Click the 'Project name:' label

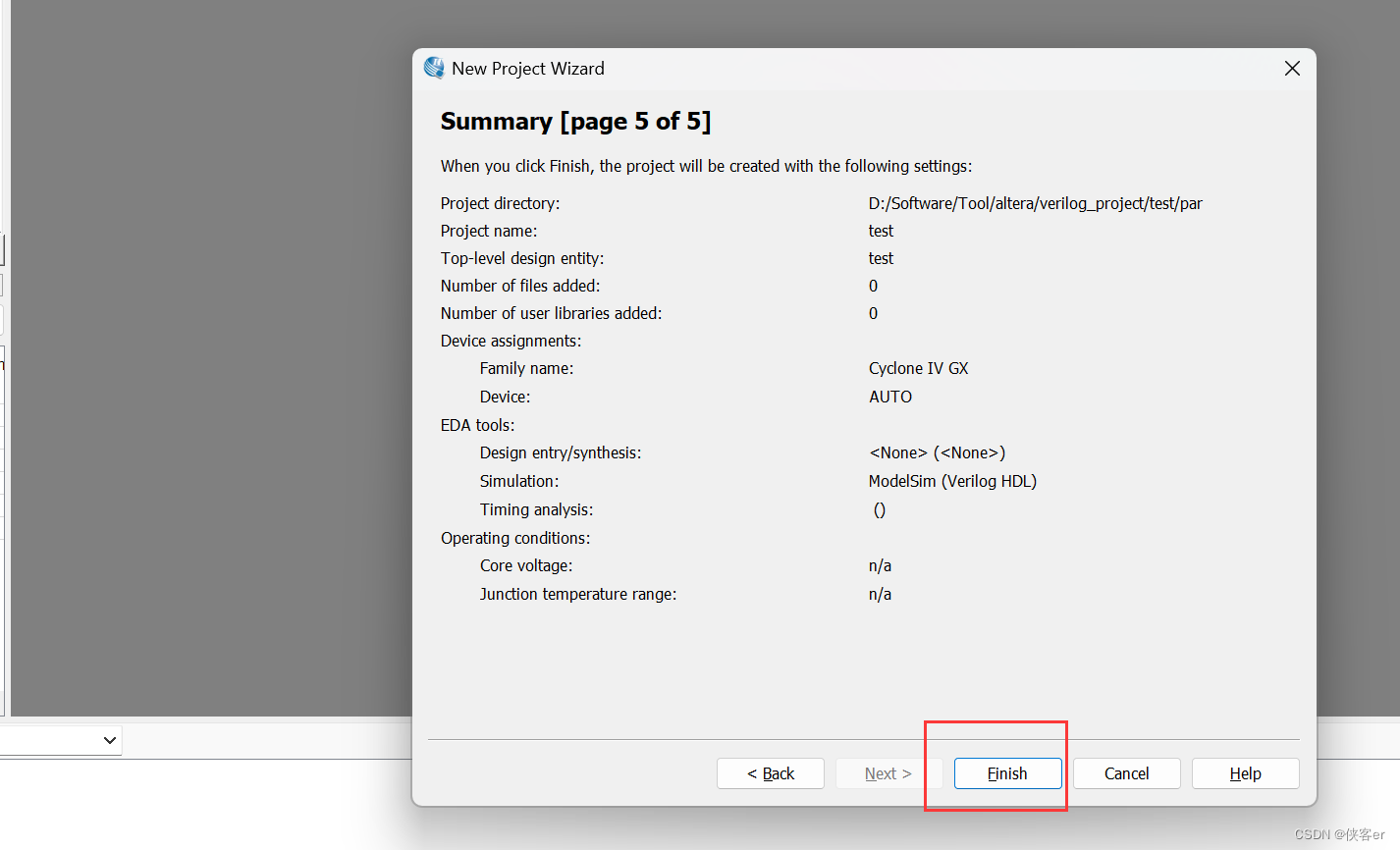(489, 231)
